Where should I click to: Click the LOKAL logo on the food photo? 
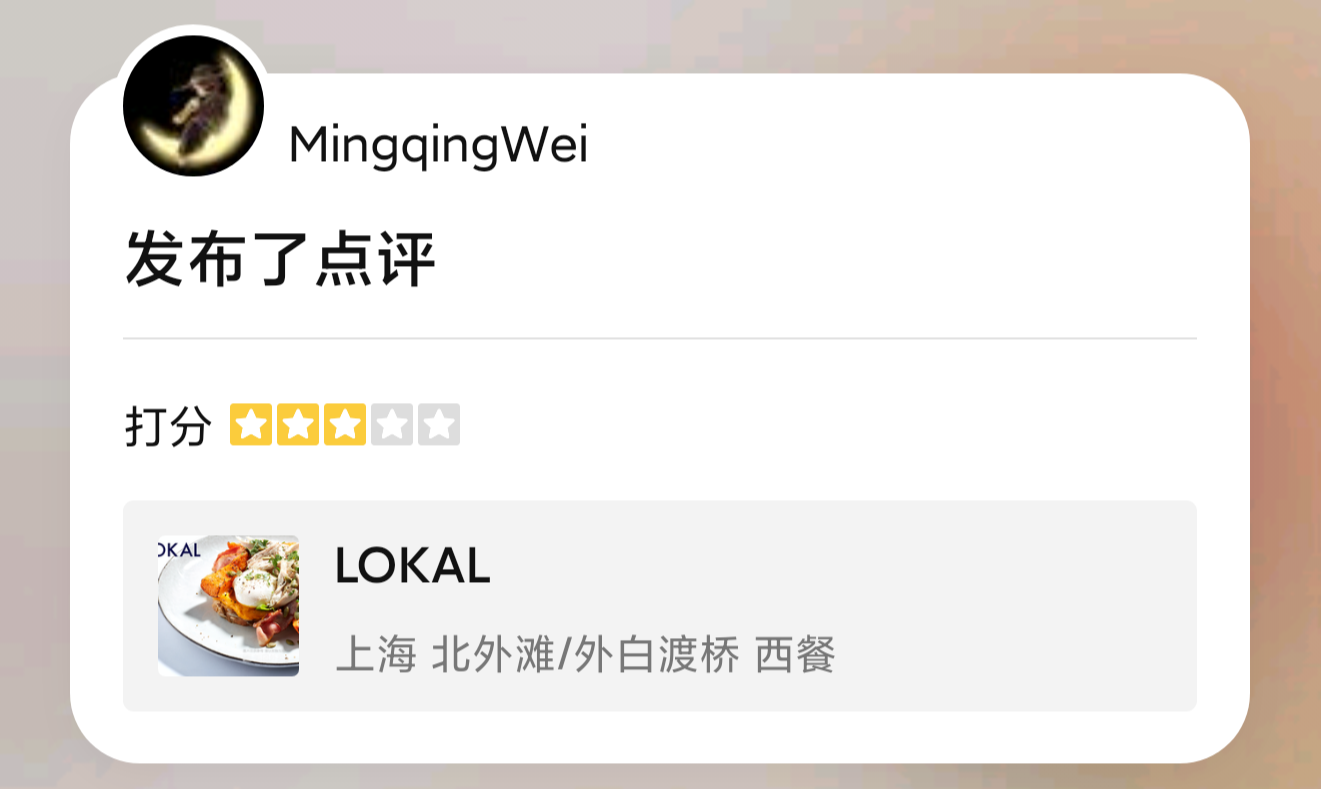point(181,549)
